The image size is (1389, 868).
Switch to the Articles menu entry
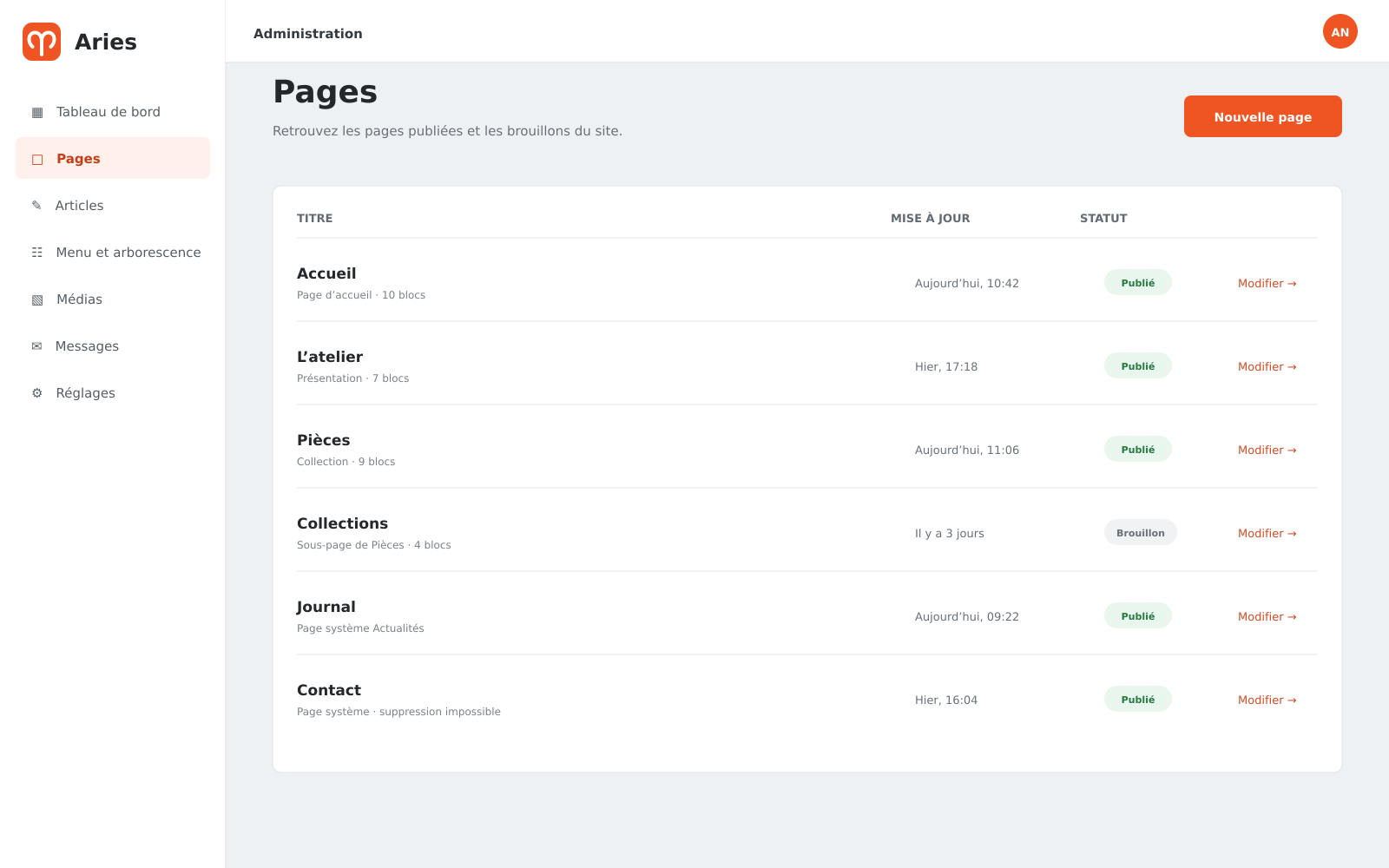pos(113,205)
